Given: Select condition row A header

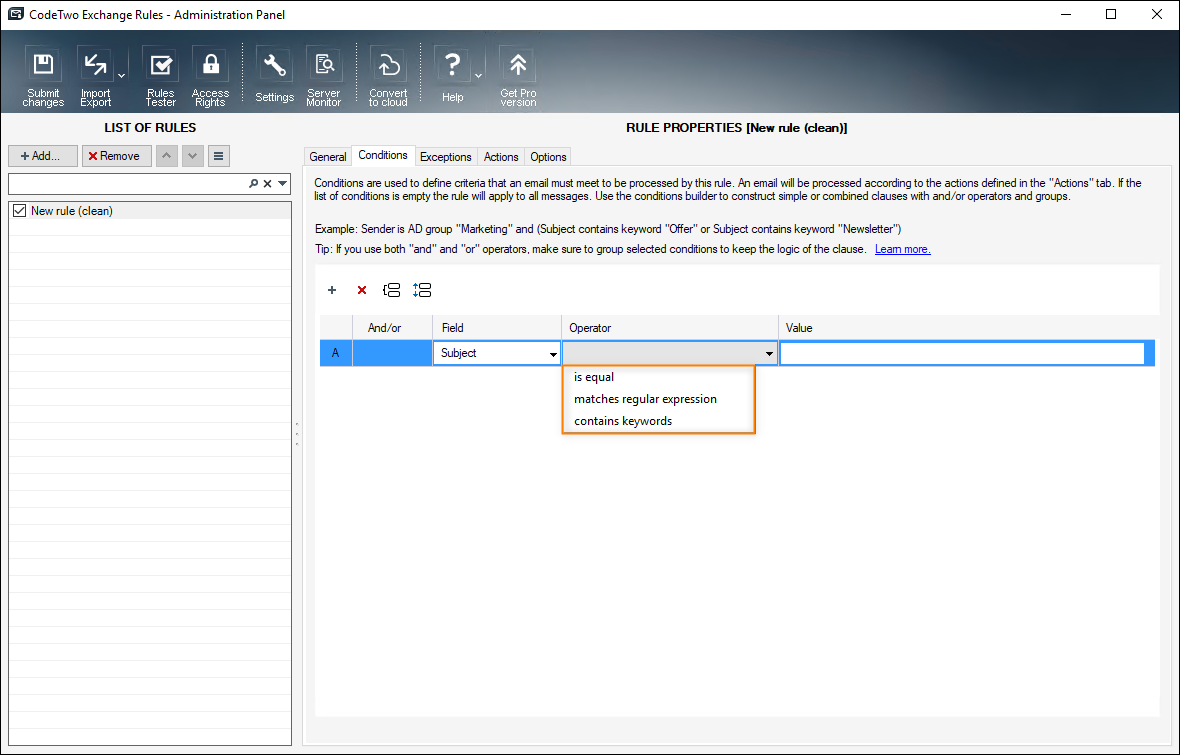Looking at the screenshot, I should pos(336,353).
